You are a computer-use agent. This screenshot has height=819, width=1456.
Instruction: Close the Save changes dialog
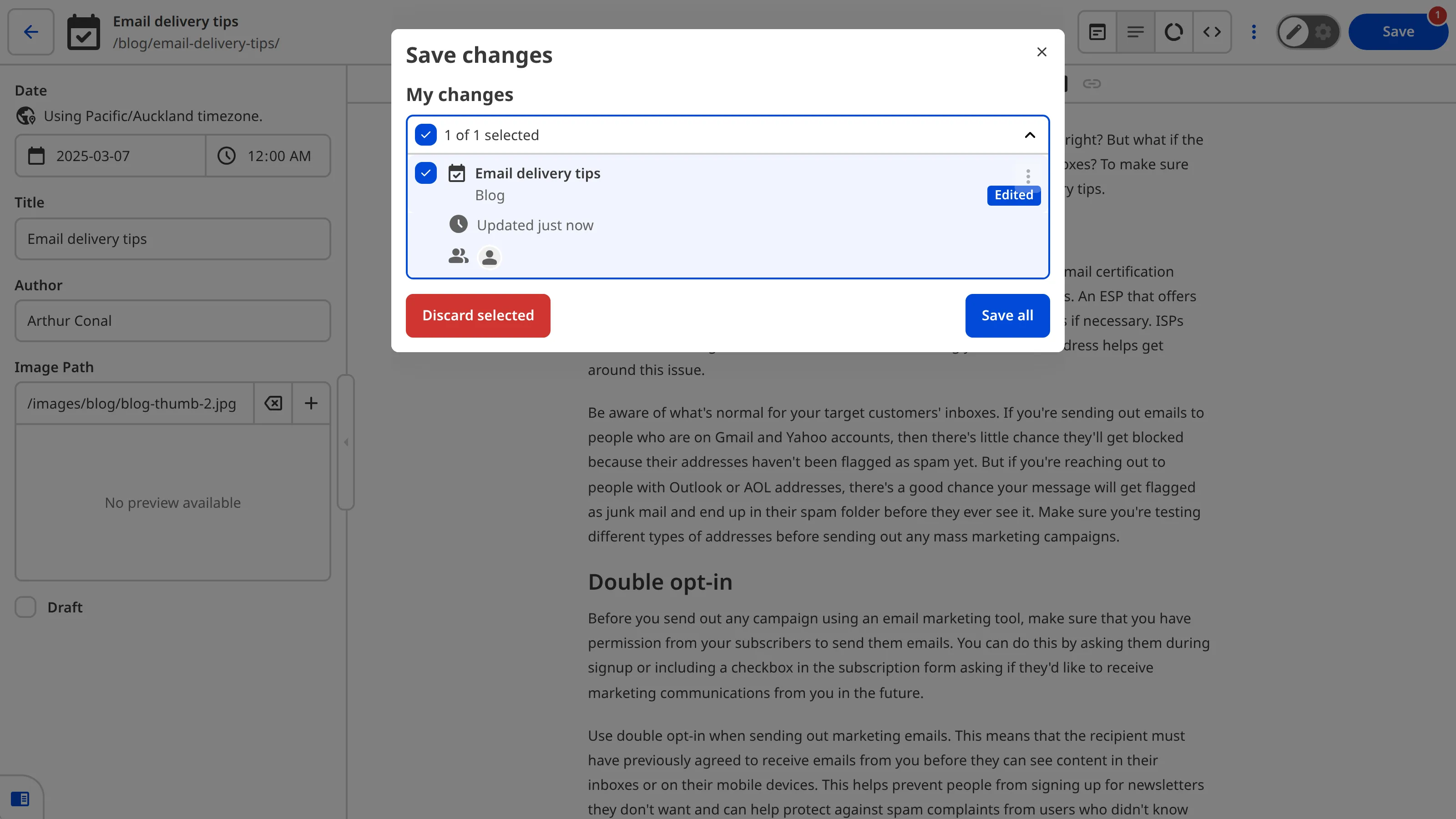click(x=1041, y=52)
